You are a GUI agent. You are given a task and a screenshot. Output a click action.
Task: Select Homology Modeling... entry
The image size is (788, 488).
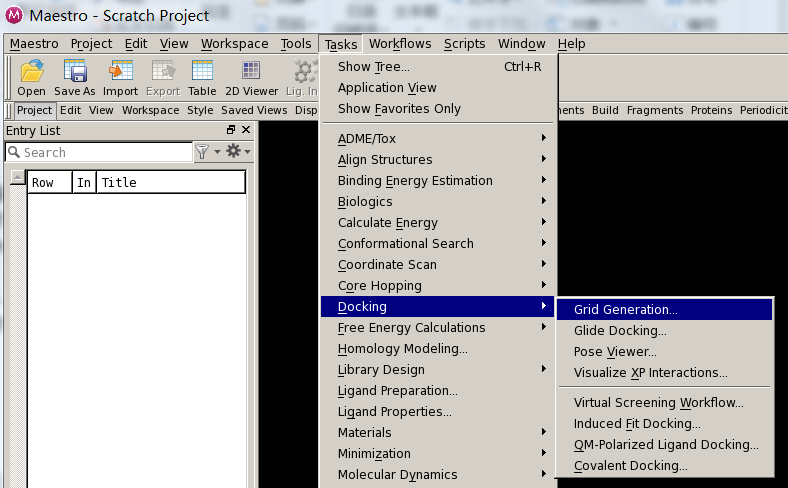pyautogui.click(x=438, y=348)
